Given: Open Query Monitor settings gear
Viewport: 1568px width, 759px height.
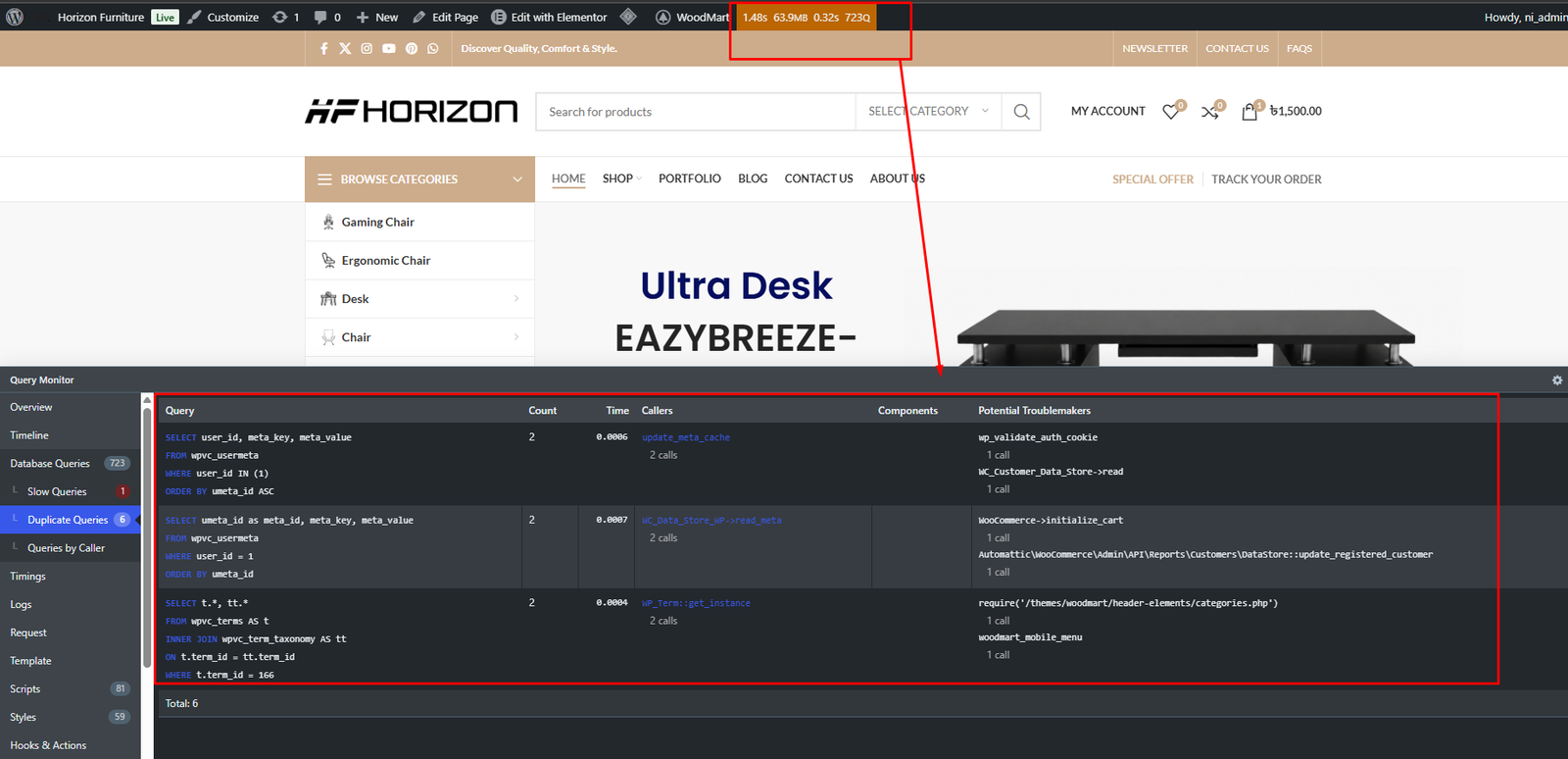Looking at the screenshot, I should (x=1557, y=379).
